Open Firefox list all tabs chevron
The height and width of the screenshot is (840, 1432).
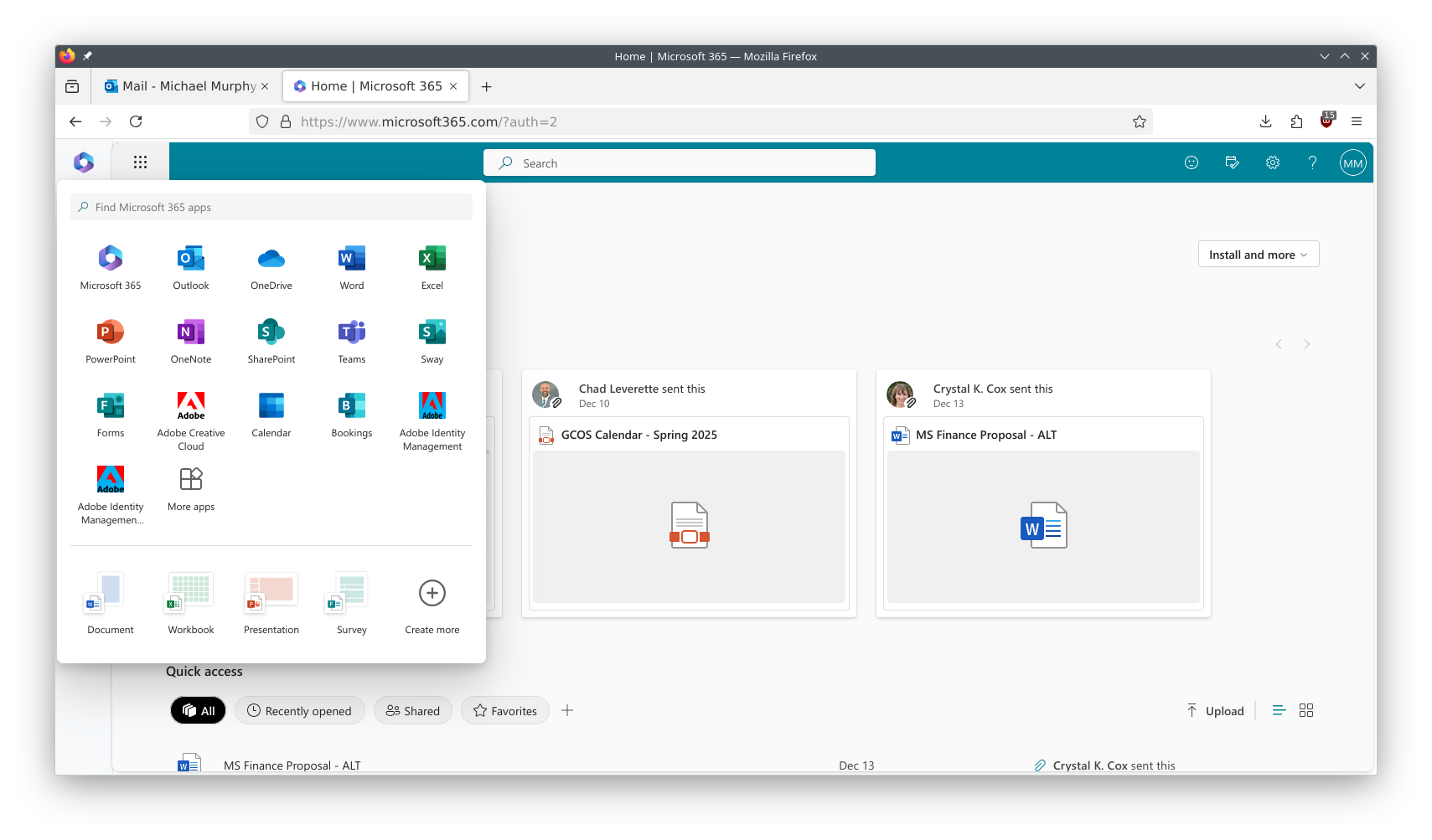coord(1360,86)
